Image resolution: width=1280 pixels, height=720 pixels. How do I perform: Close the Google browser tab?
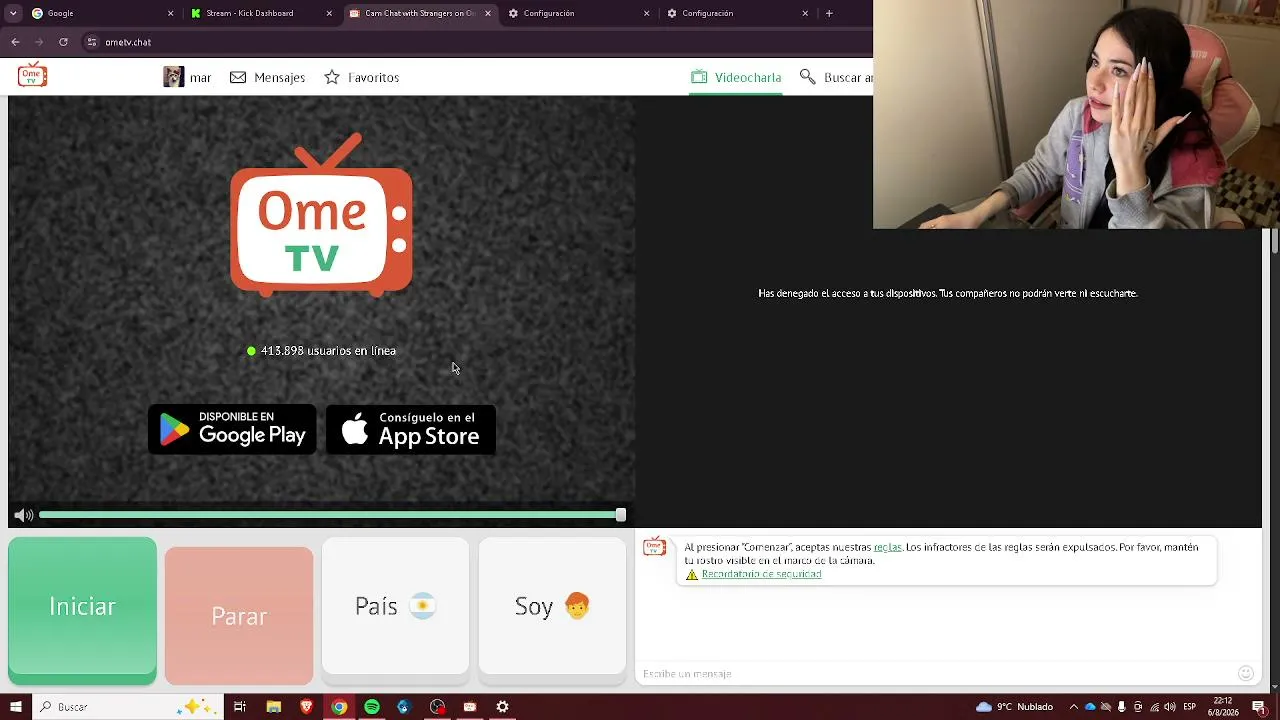170,13
